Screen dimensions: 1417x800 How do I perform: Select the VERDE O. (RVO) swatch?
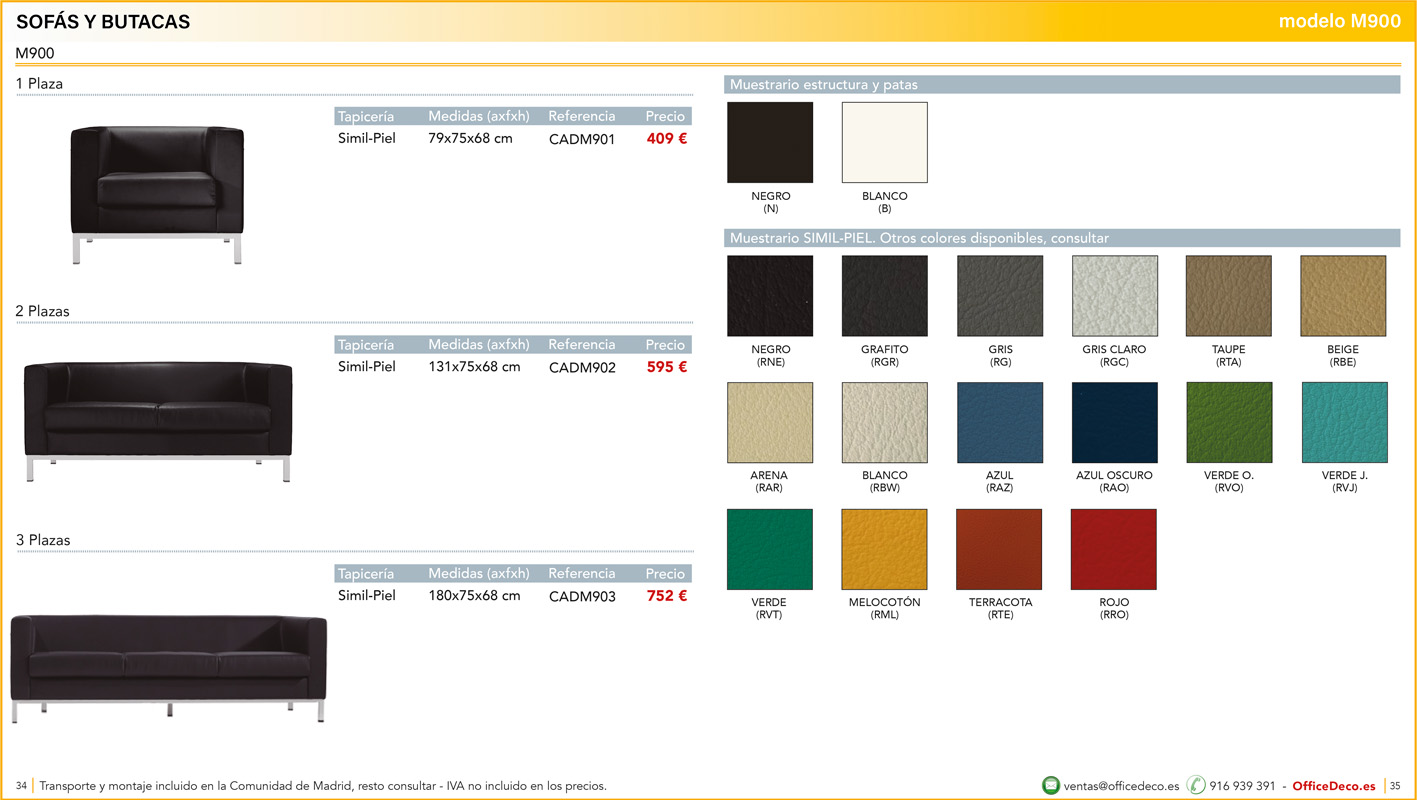tap(1229, 422)
